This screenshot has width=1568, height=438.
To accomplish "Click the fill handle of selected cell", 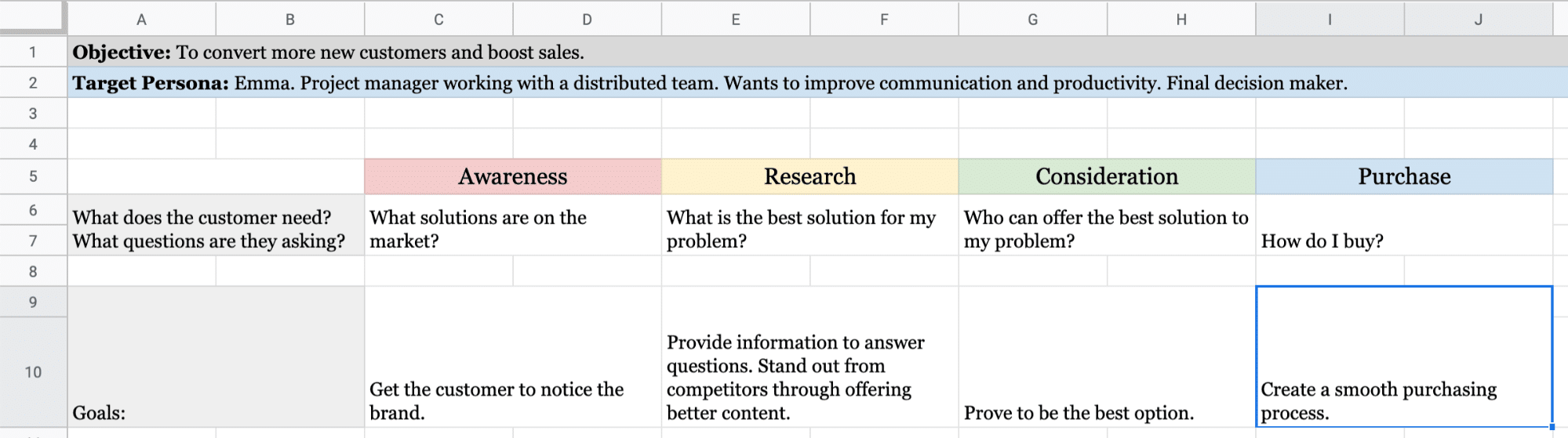I will pyautogui.click(x=1552, y=427).
